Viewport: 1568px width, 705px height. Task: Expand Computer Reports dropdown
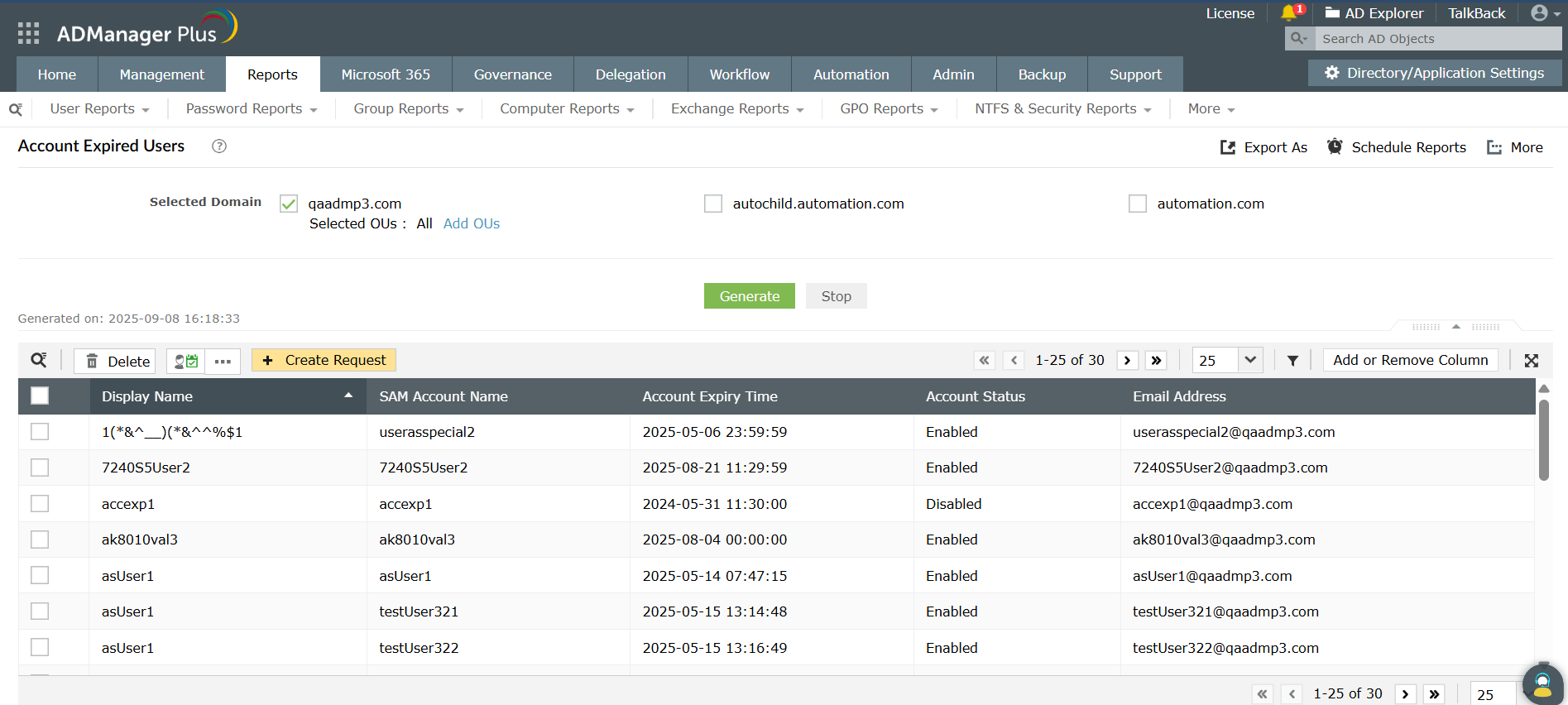coord(567,109)
